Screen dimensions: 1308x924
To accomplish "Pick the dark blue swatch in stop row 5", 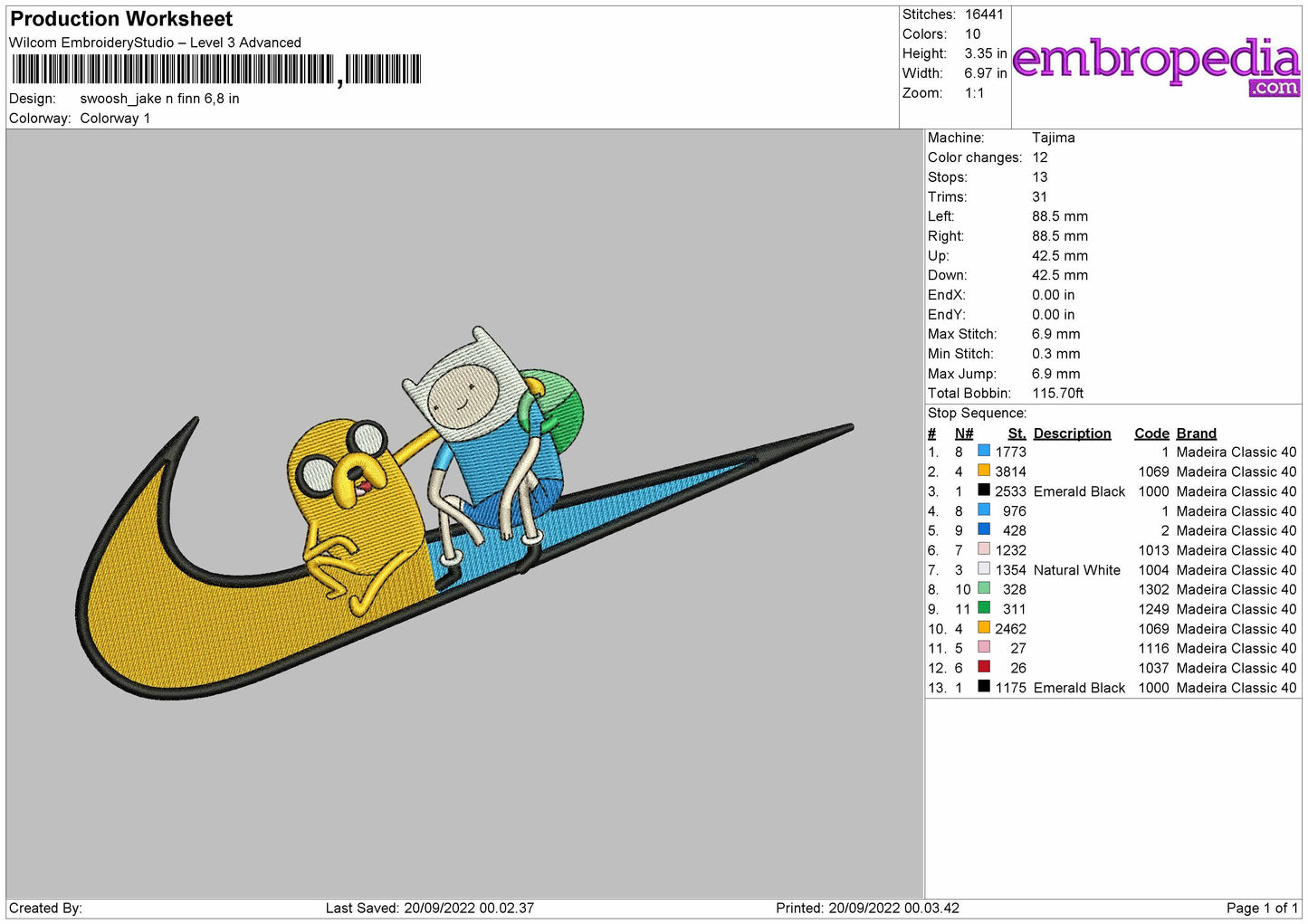I will [x=984, y=529].
